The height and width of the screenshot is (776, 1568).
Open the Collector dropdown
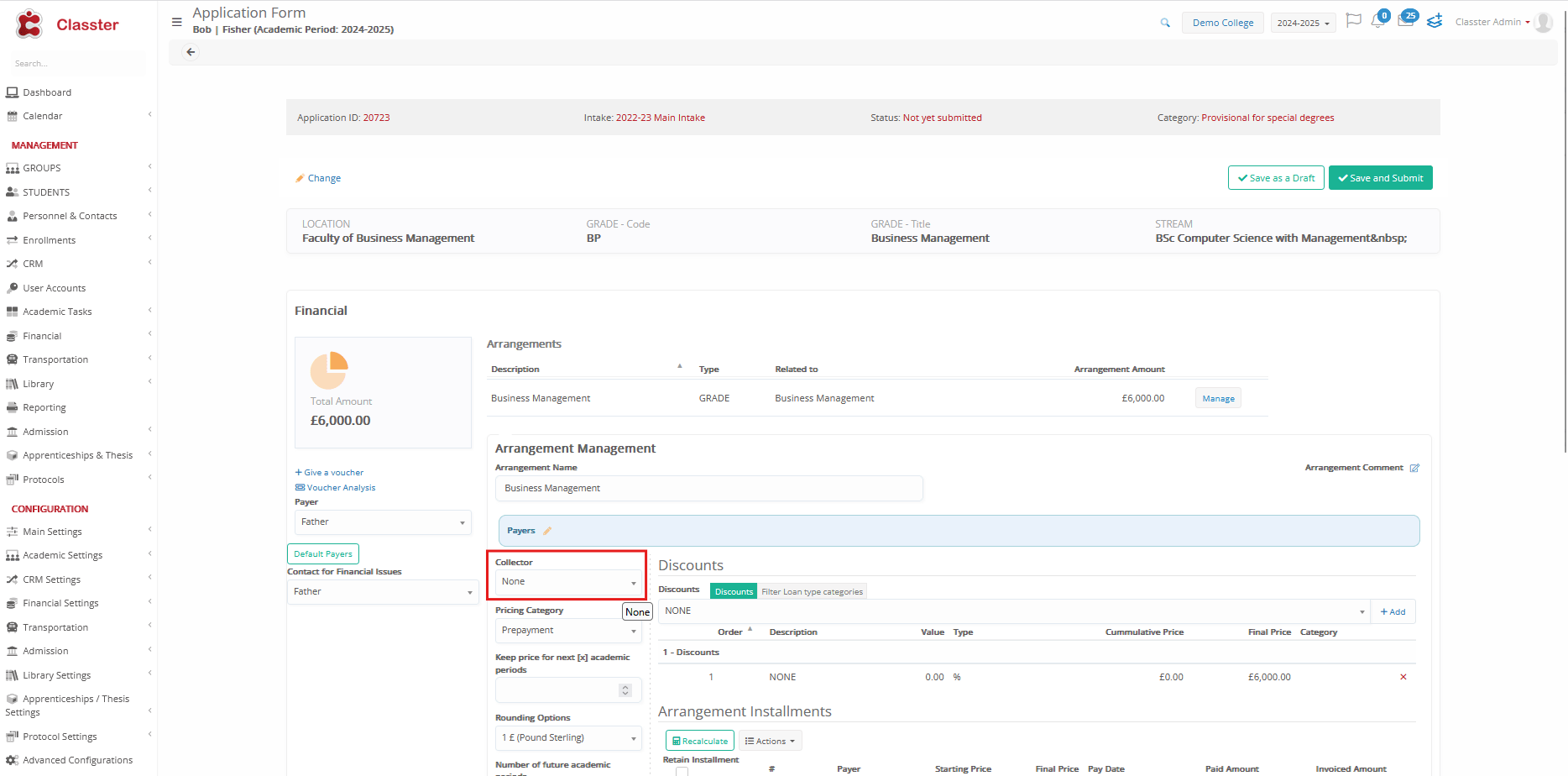(568, 582)
